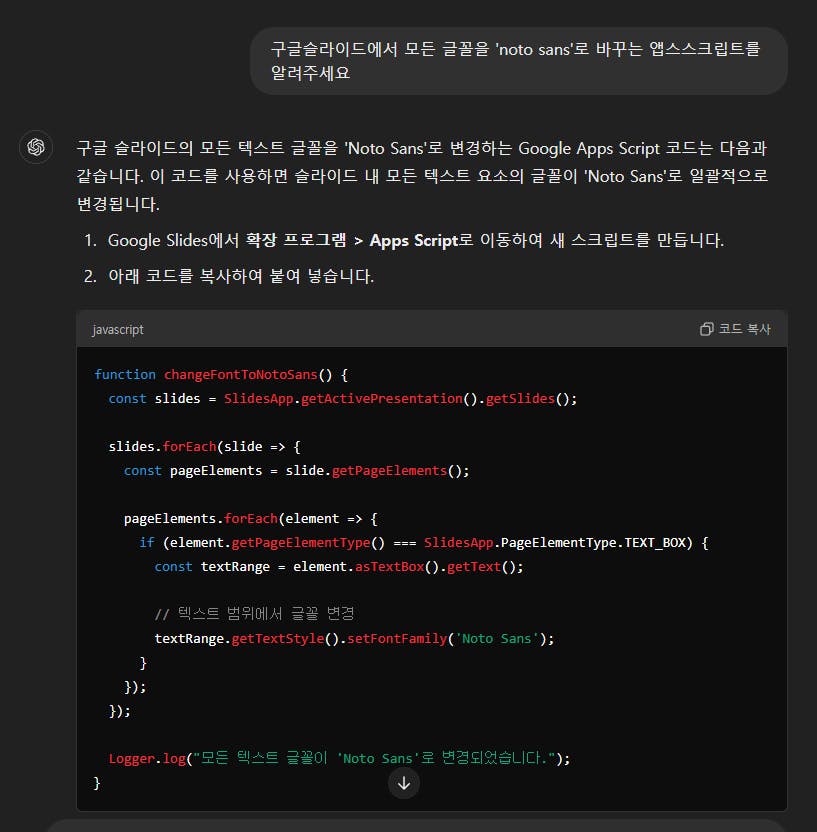
Task: Click the intro paragraph starting '구글 슬라이드의 모든'
Action: (422, 176)
